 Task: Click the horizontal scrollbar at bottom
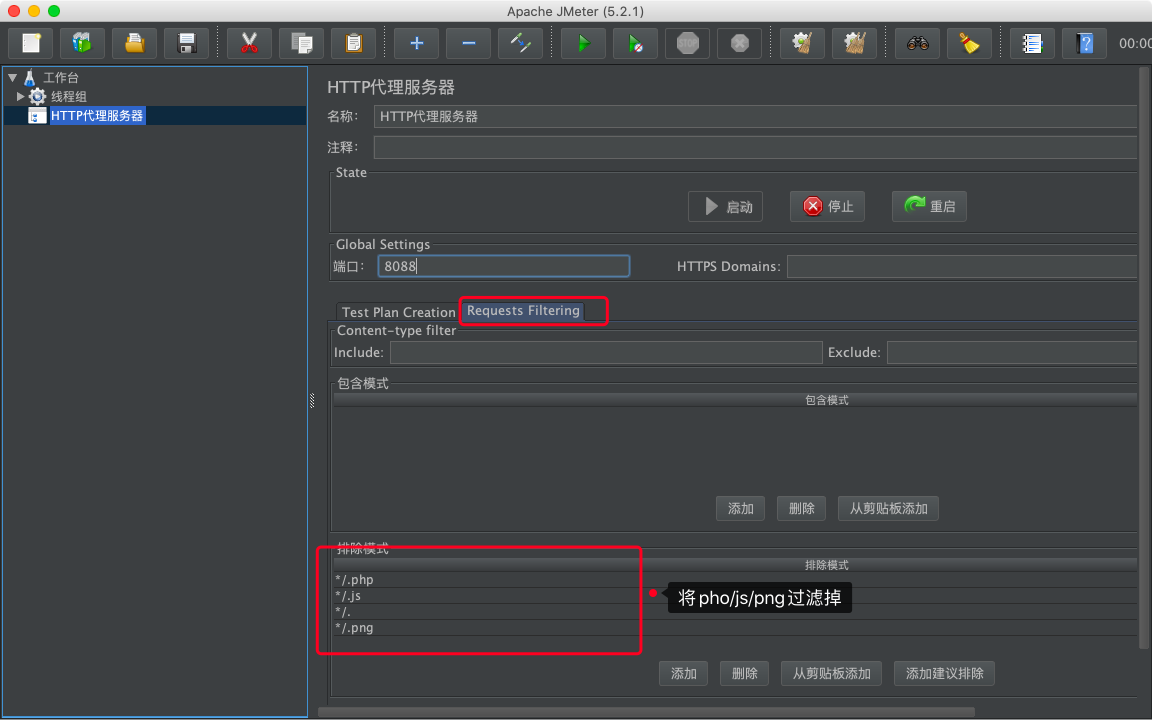(647, 712)
